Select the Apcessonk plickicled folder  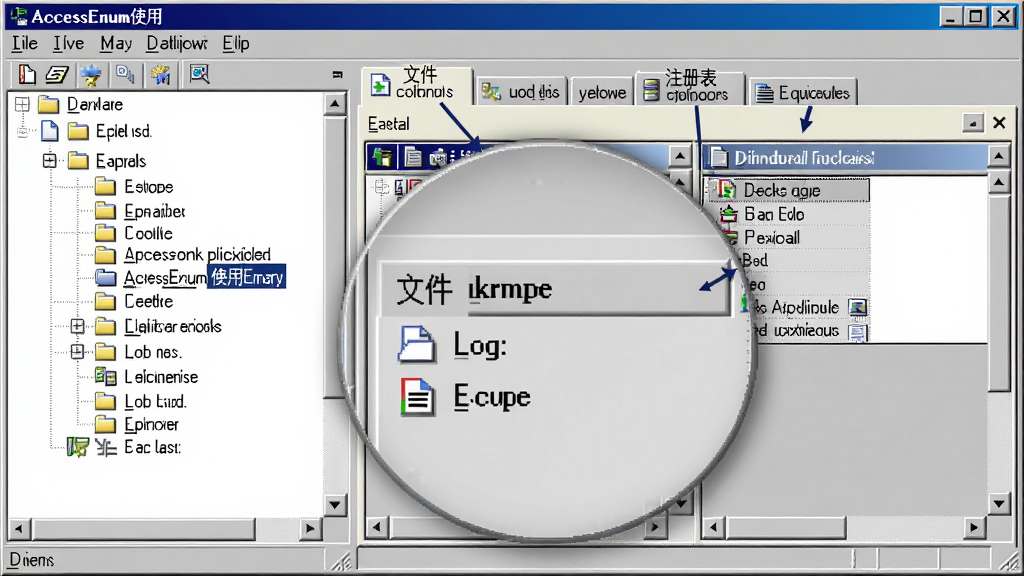(197, 255)
